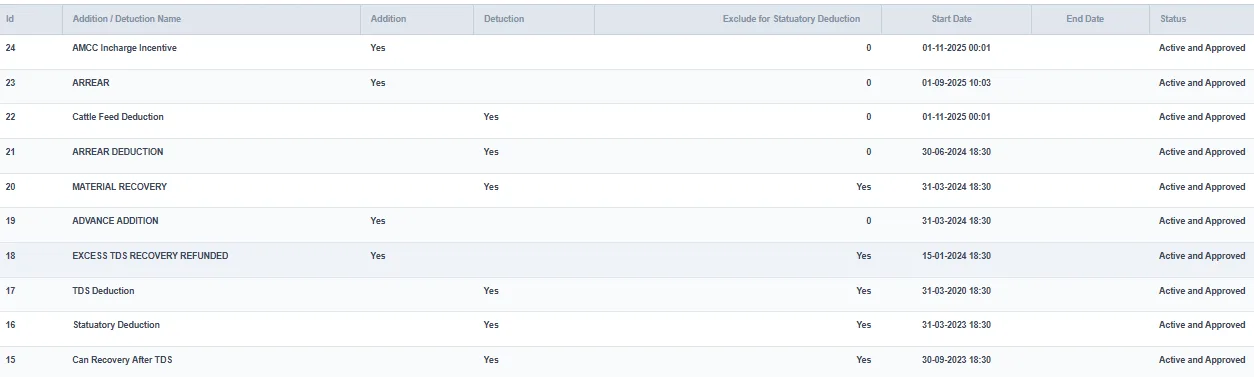Select the ARREAR row with Id 23
This screenshot has height=377, width=1254.
627,83
